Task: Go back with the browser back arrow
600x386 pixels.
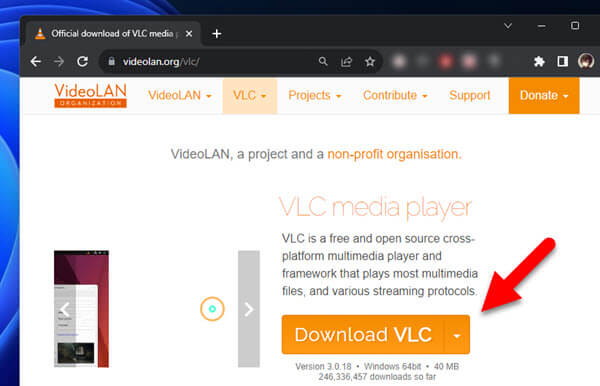Action: click(x=36, y=62)
